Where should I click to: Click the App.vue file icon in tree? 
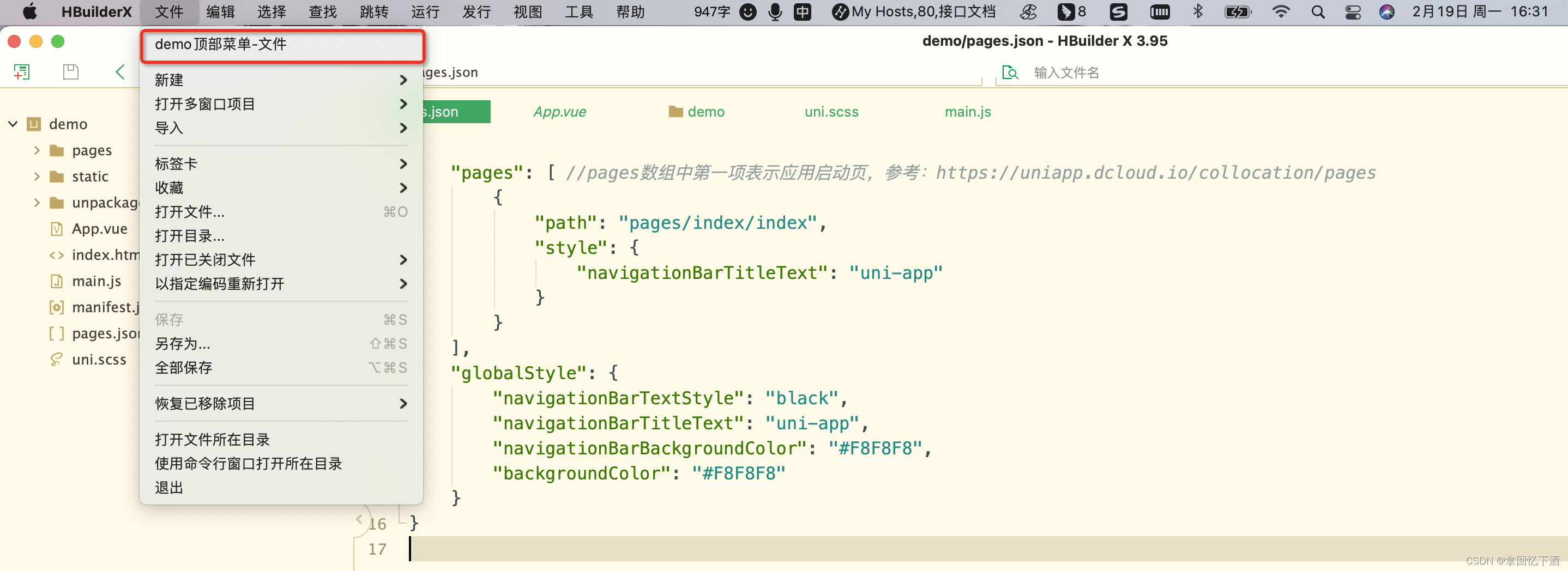click(57, 229)
